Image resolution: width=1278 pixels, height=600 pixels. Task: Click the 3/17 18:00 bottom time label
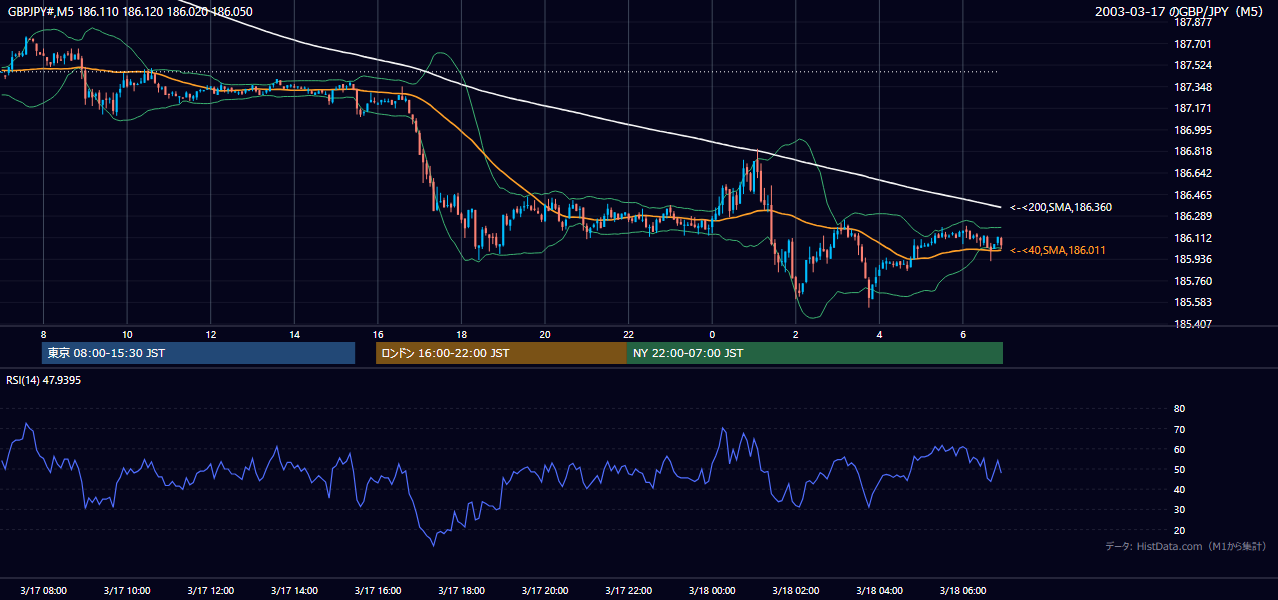pyautogui.click(x=461, y=591)
